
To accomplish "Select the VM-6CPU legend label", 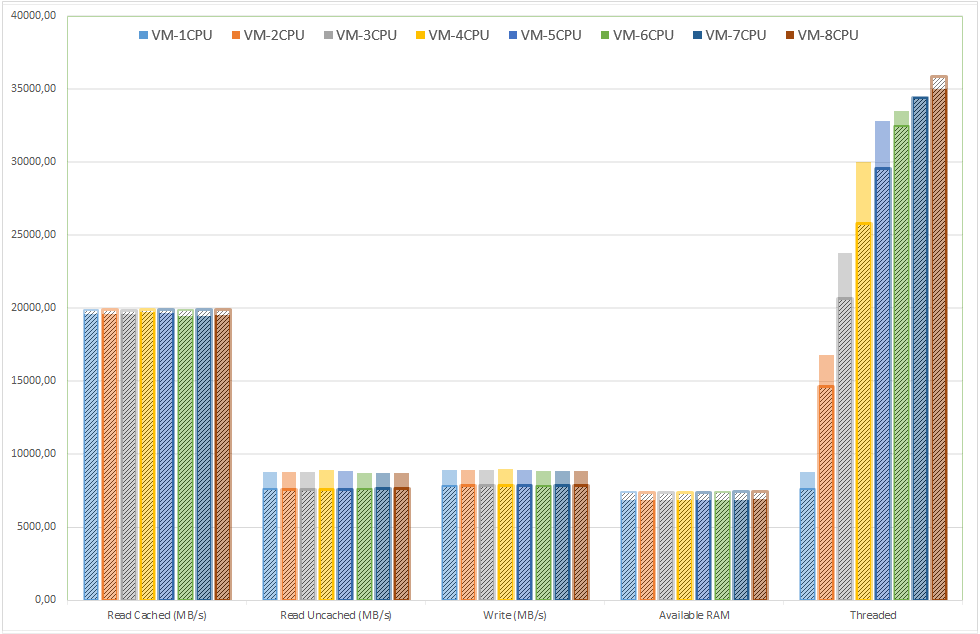I will pyautogui.click(x=644, y=36).
